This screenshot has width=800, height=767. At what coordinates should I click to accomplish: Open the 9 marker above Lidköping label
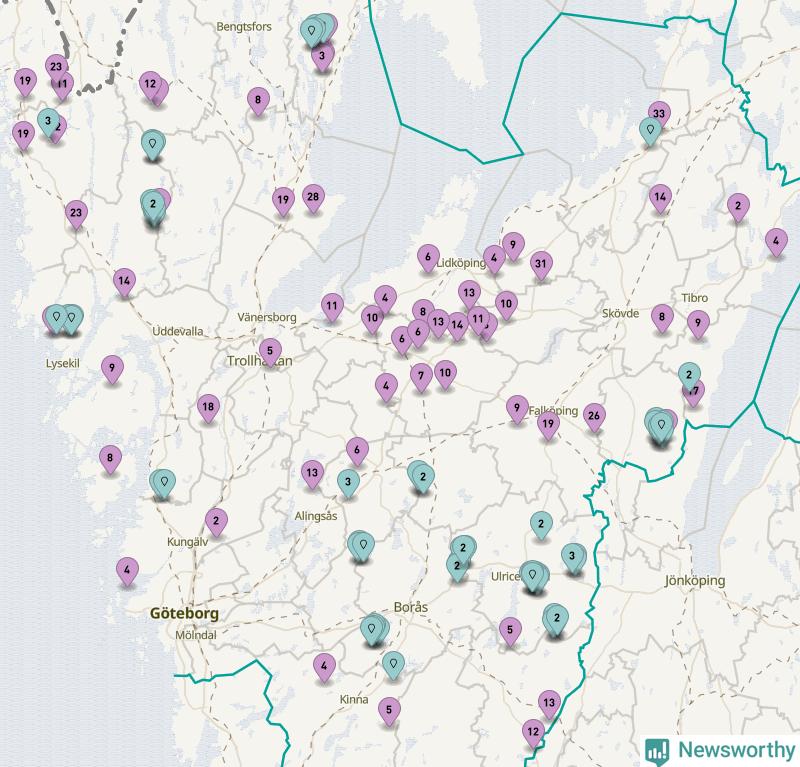(513, 245)
